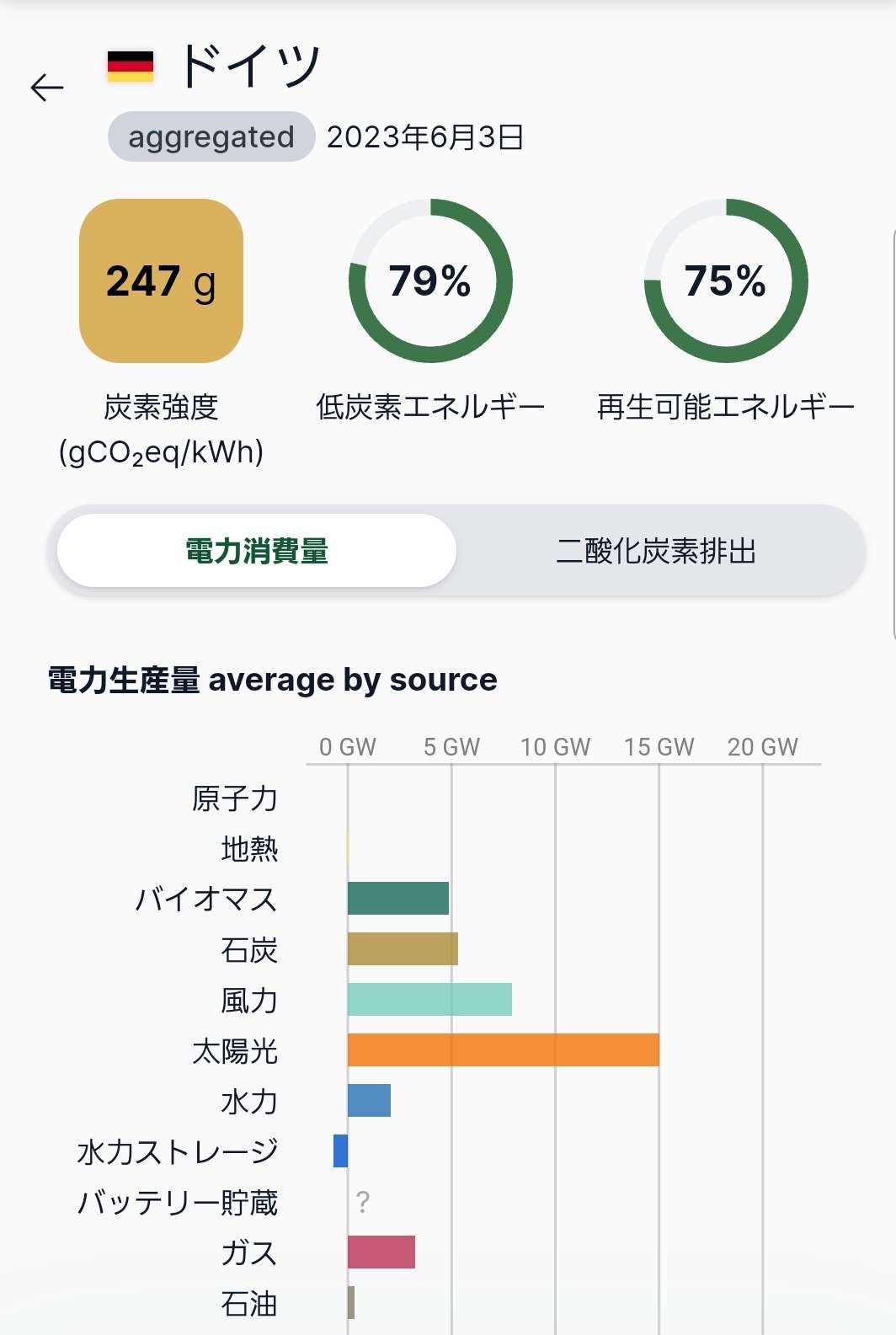896x1335 pixels.
Task: Click the blue hydro (水力) bar
Action: [x=369, y=1101]
